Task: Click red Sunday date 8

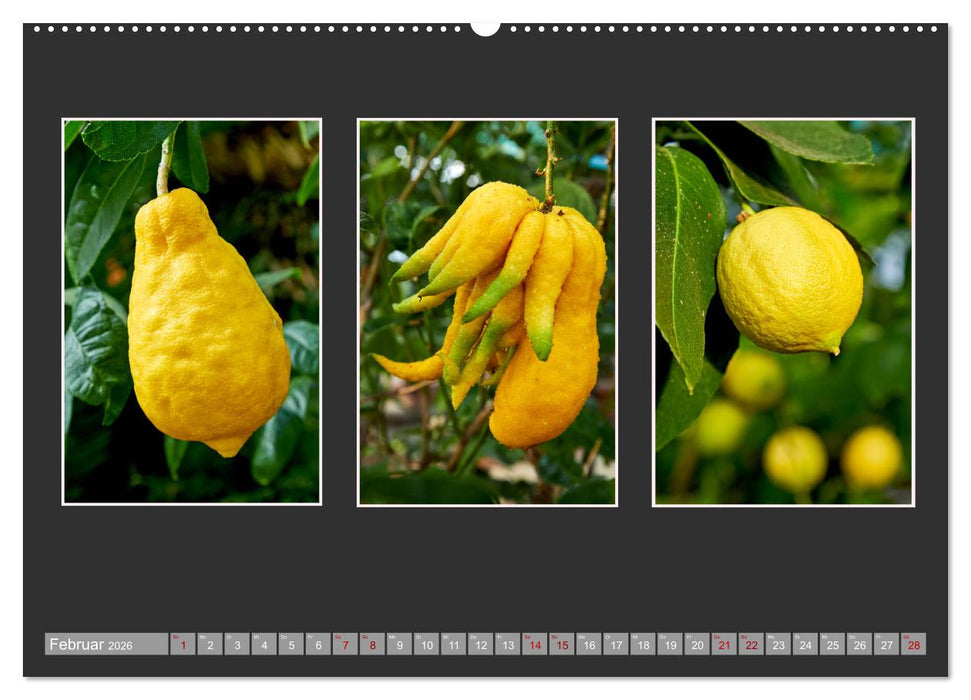Action: point(372,644)
